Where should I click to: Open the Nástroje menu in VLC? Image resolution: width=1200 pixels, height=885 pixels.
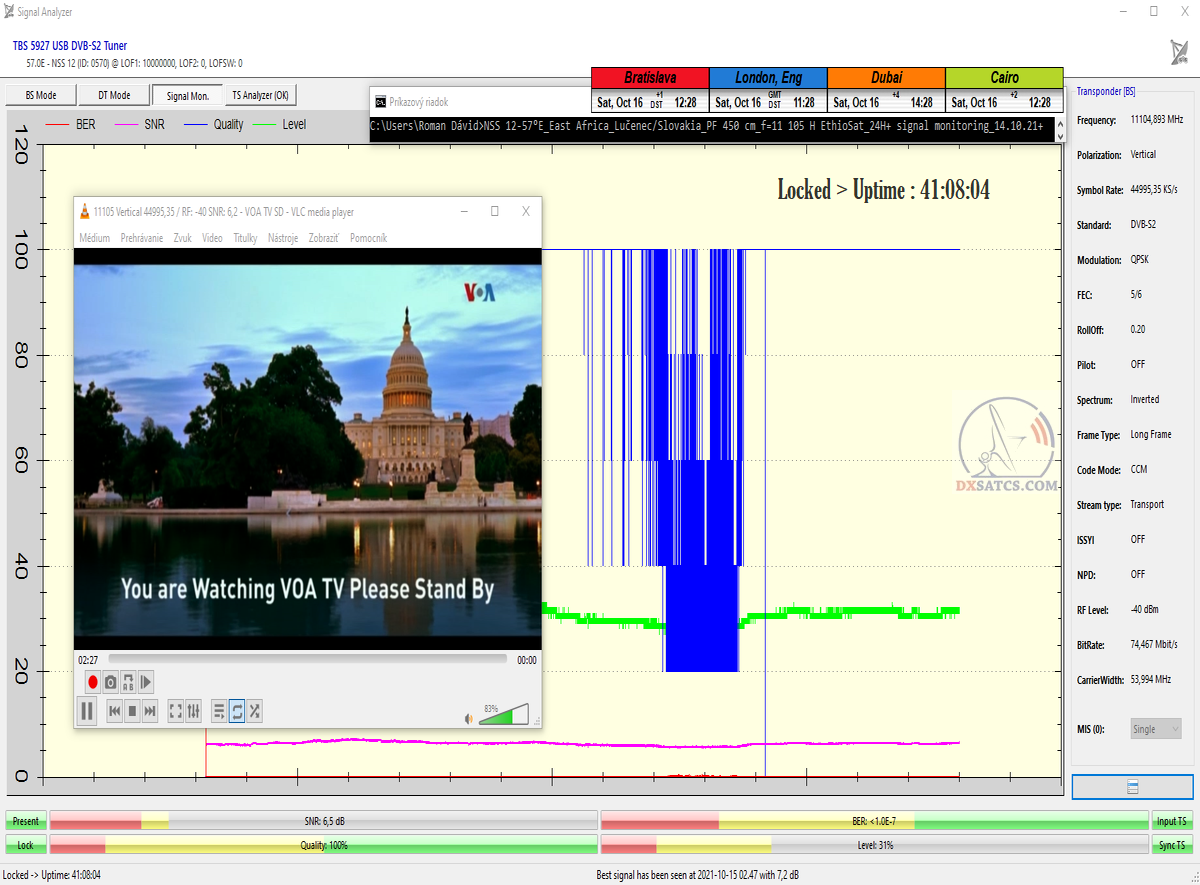(283, 238)
